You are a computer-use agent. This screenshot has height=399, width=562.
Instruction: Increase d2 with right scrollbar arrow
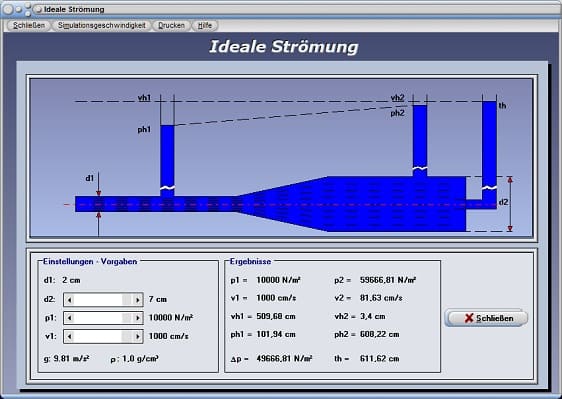click(137, 300)
